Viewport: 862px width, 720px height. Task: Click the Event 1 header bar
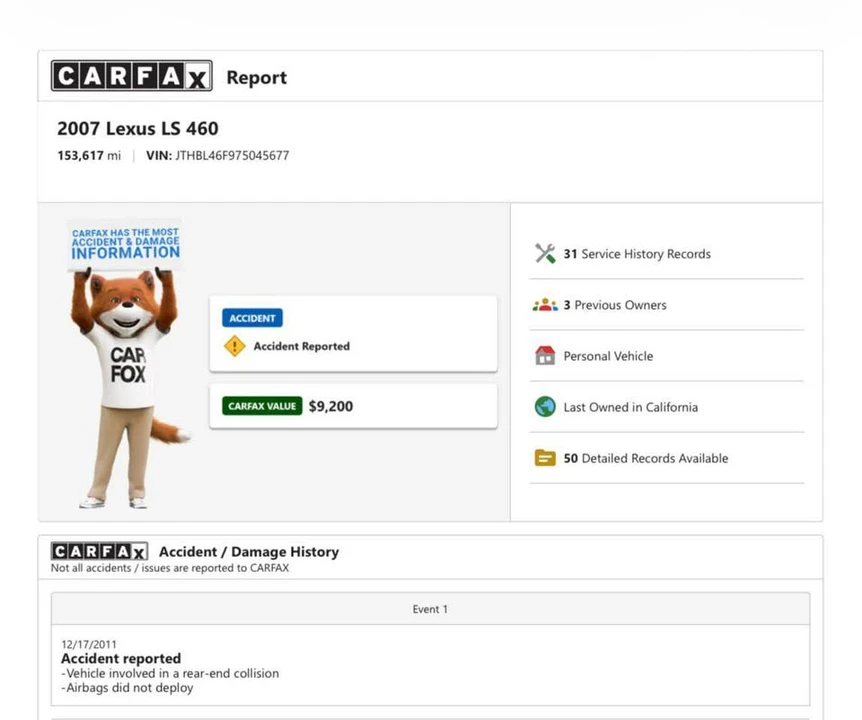click(x=430, y=608)
